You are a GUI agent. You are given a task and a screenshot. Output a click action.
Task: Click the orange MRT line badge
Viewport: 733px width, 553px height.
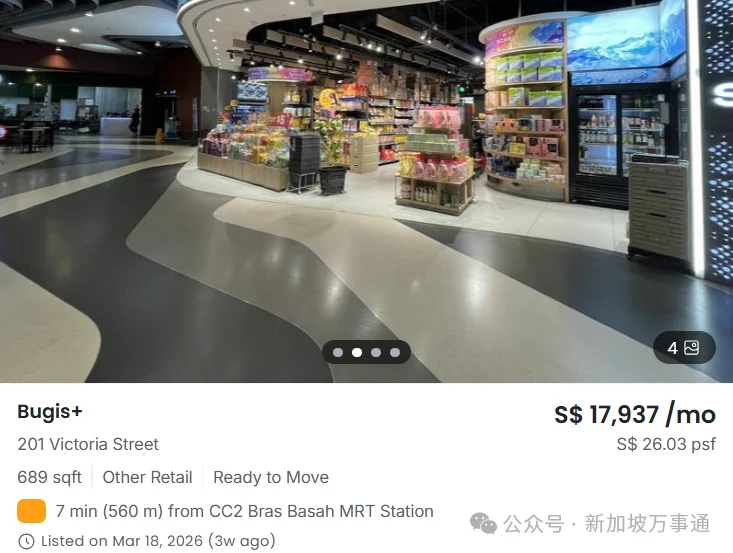(31, 511)
